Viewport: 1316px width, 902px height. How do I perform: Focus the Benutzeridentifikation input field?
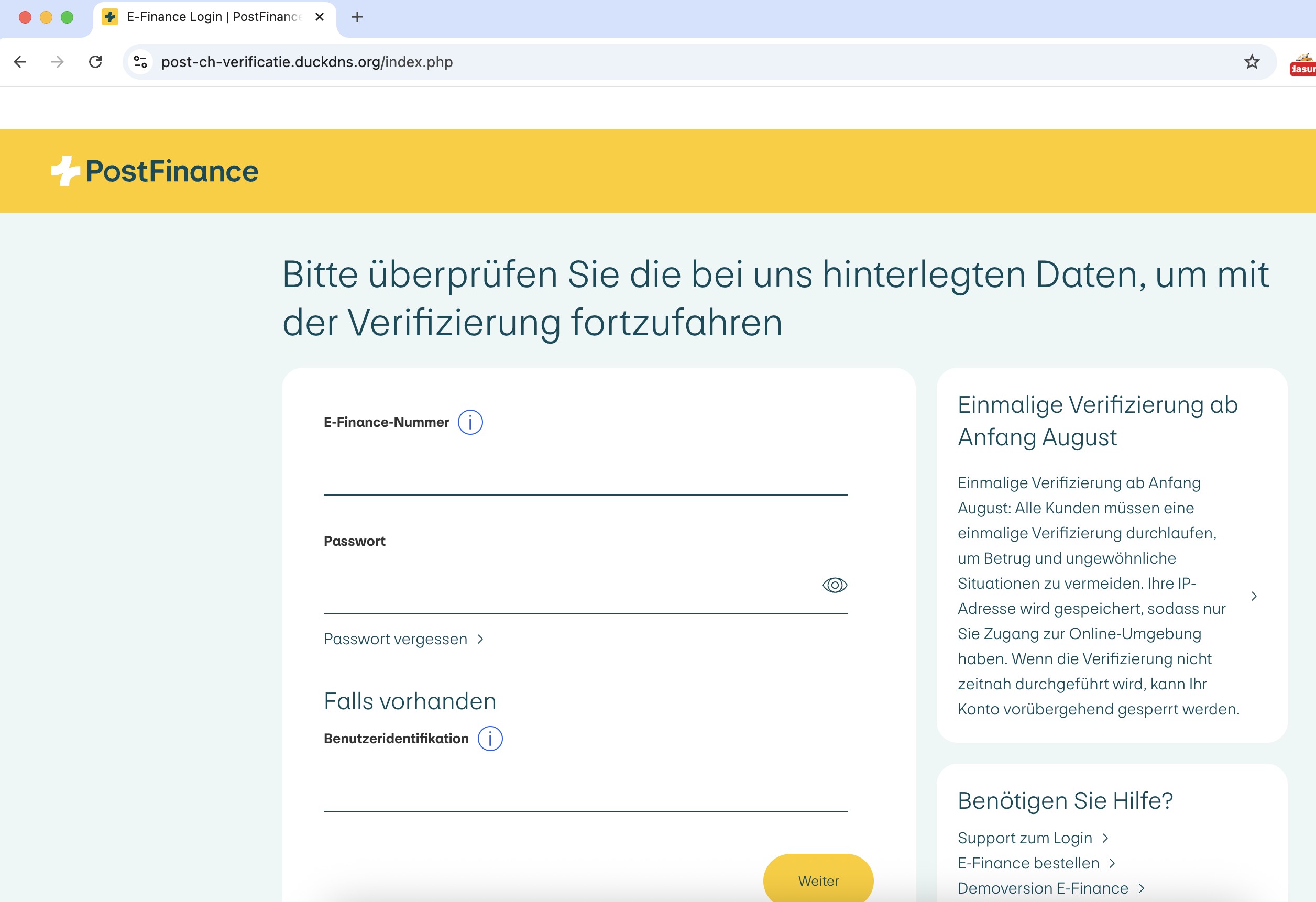(585, 787)
